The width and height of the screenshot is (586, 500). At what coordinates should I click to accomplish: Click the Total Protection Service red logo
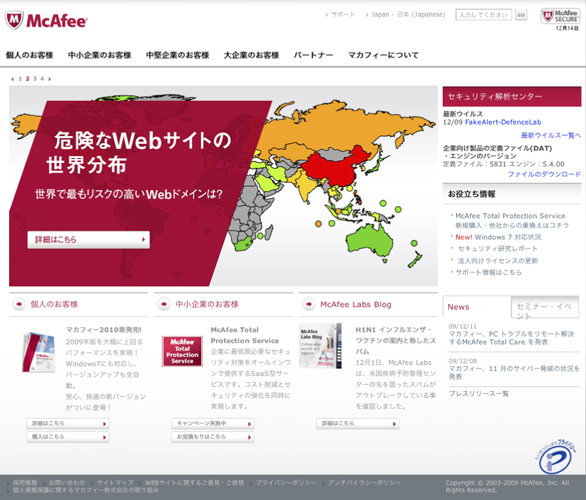point(182,351)
